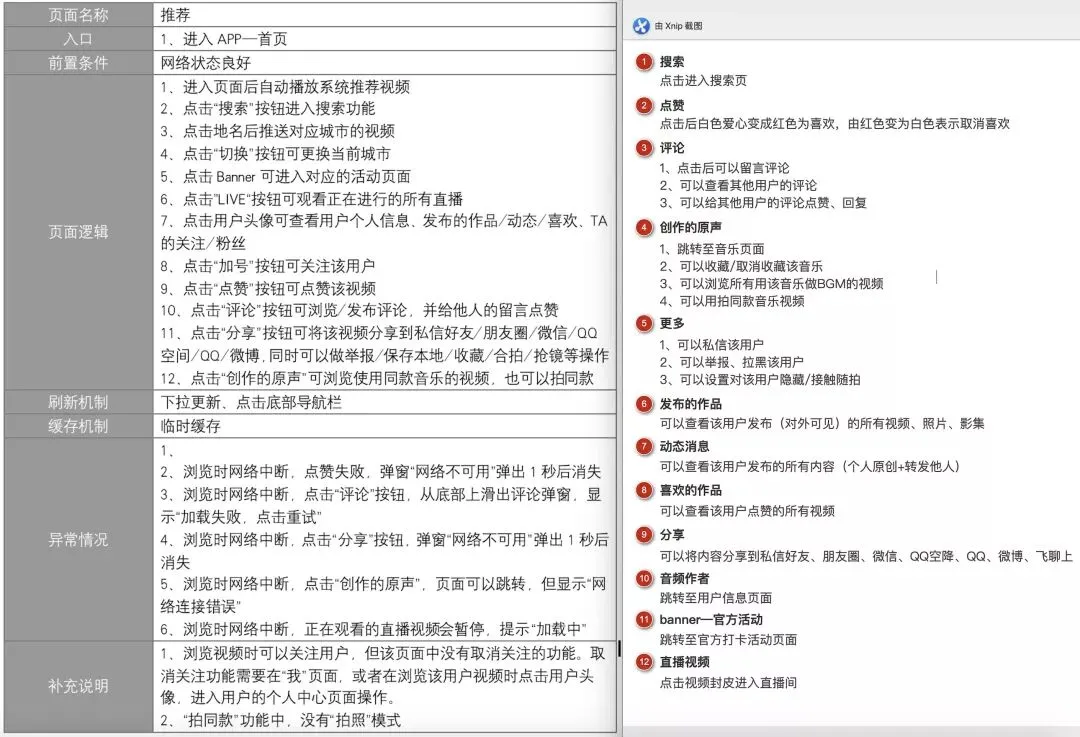Image resolution: width=1080 pixels, height=737 pixels.
Task: Click the '2、可以查看其他用户的评论' line
Action: 738,185
